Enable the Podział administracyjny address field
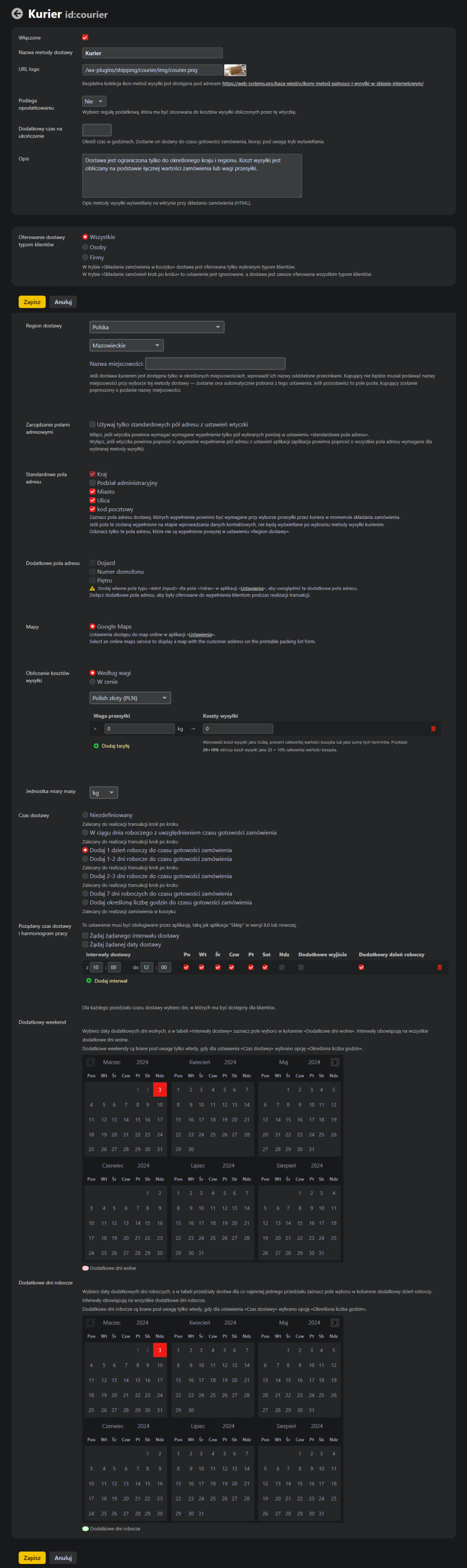This screenshot has height=1568, width=467. click(92, 483)
